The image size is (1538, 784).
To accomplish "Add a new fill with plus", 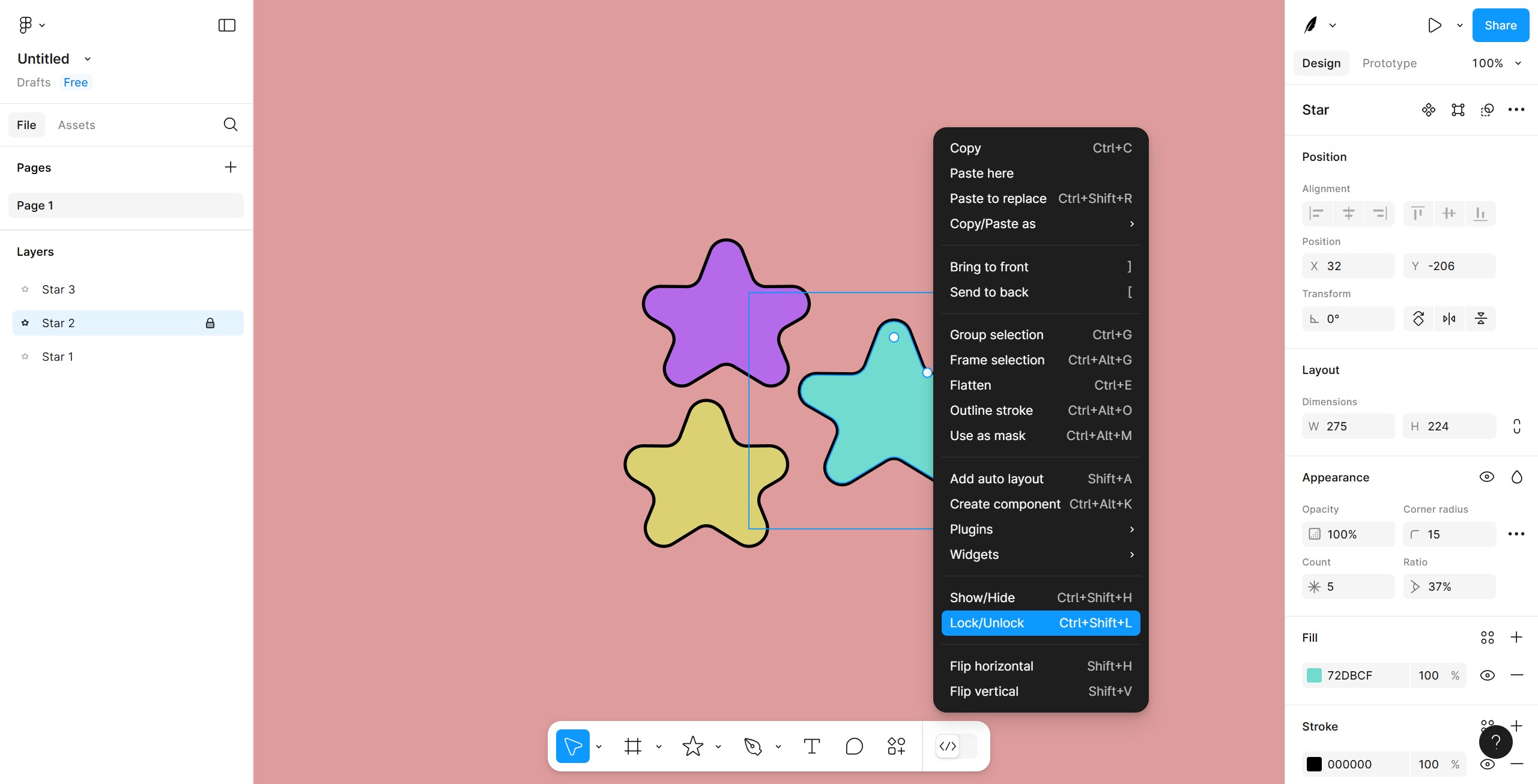I will pos(1516,637).
